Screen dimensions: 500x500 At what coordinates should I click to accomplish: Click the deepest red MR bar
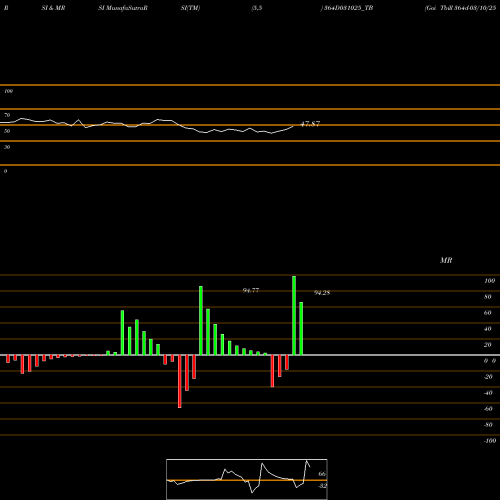(x=180, y=381)
